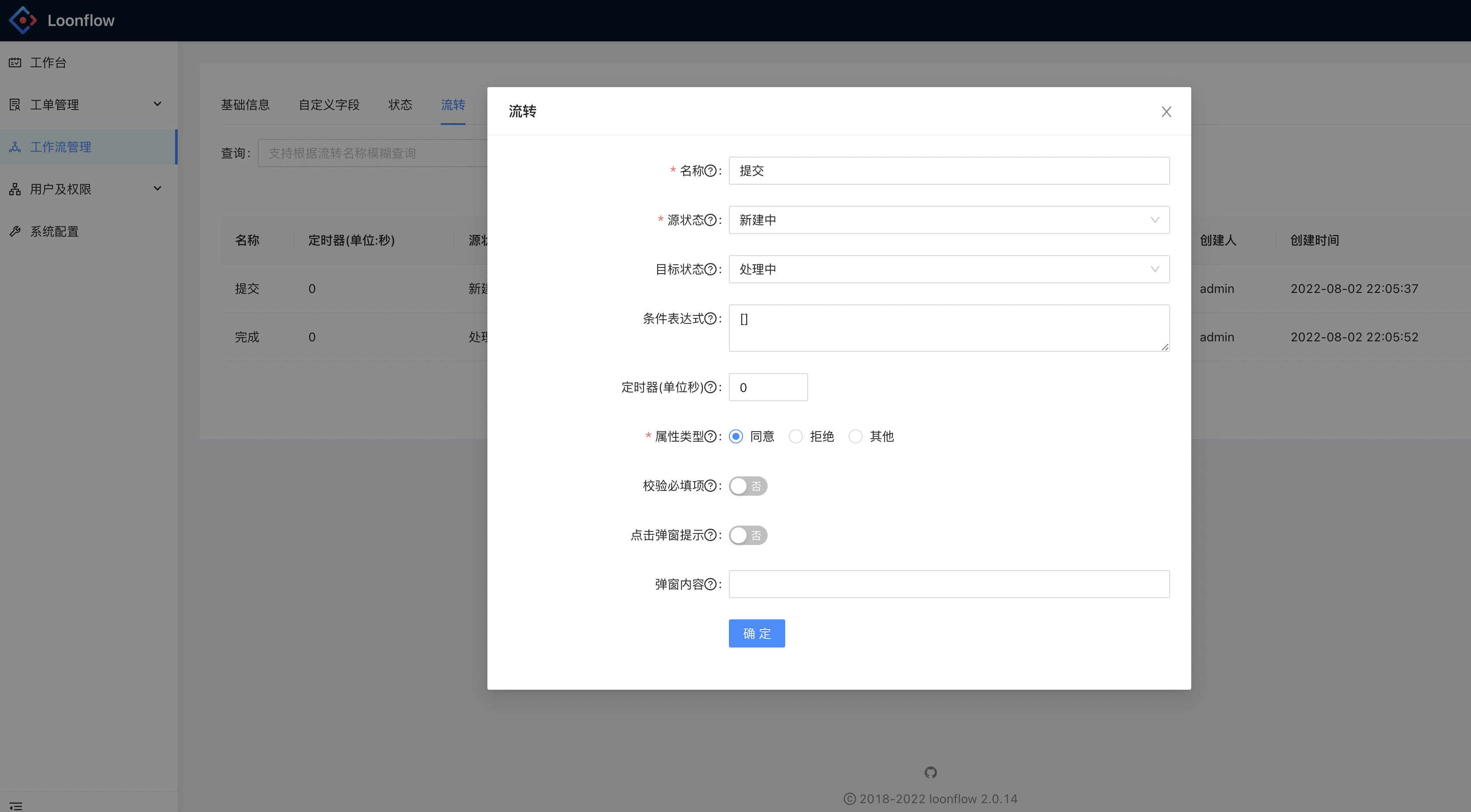Select the 其他 radio button
1471x812 pixels.
pos(856,436)
